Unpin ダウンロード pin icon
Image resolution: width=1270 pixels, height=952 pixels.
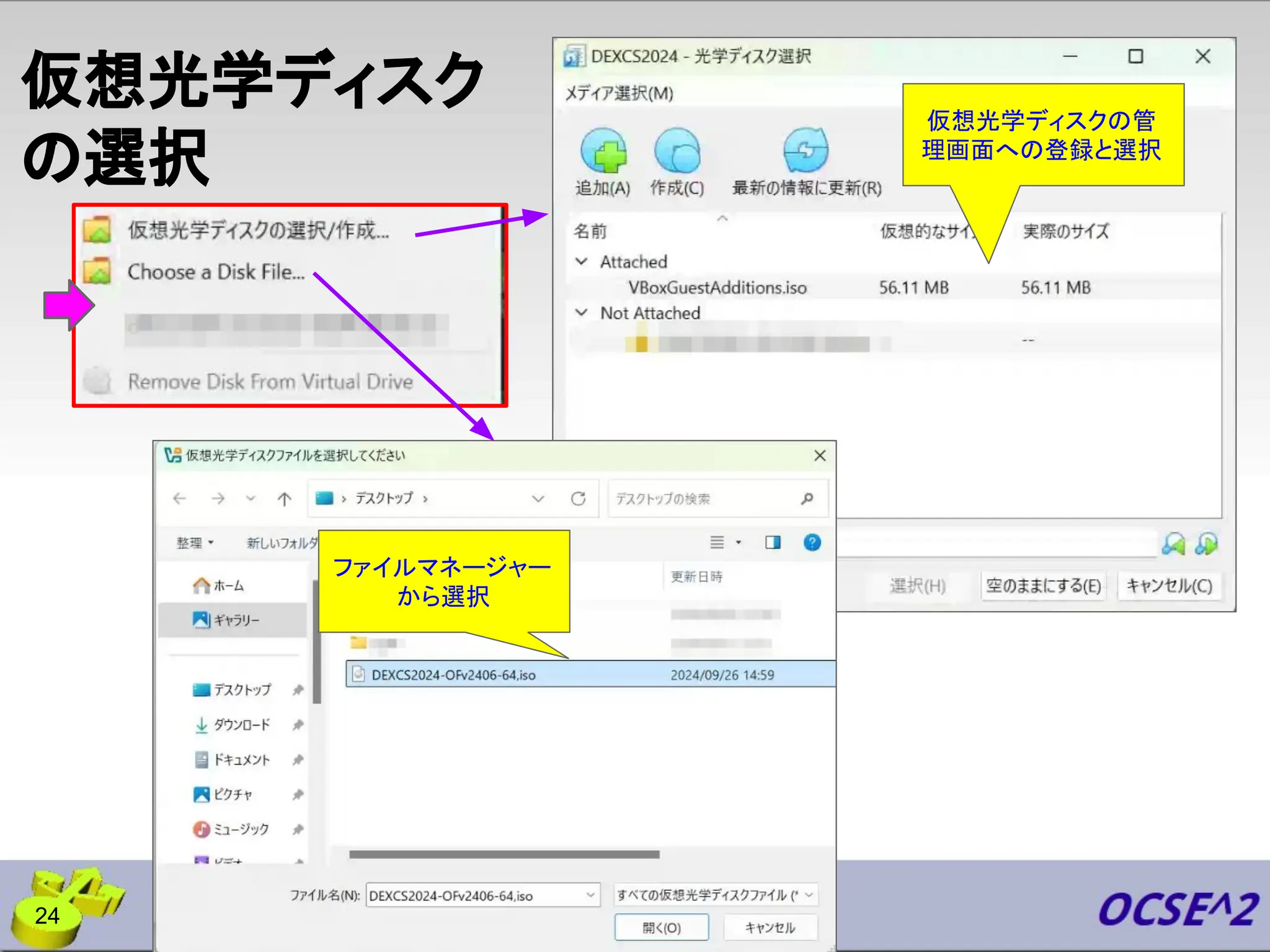pos(298,724)
